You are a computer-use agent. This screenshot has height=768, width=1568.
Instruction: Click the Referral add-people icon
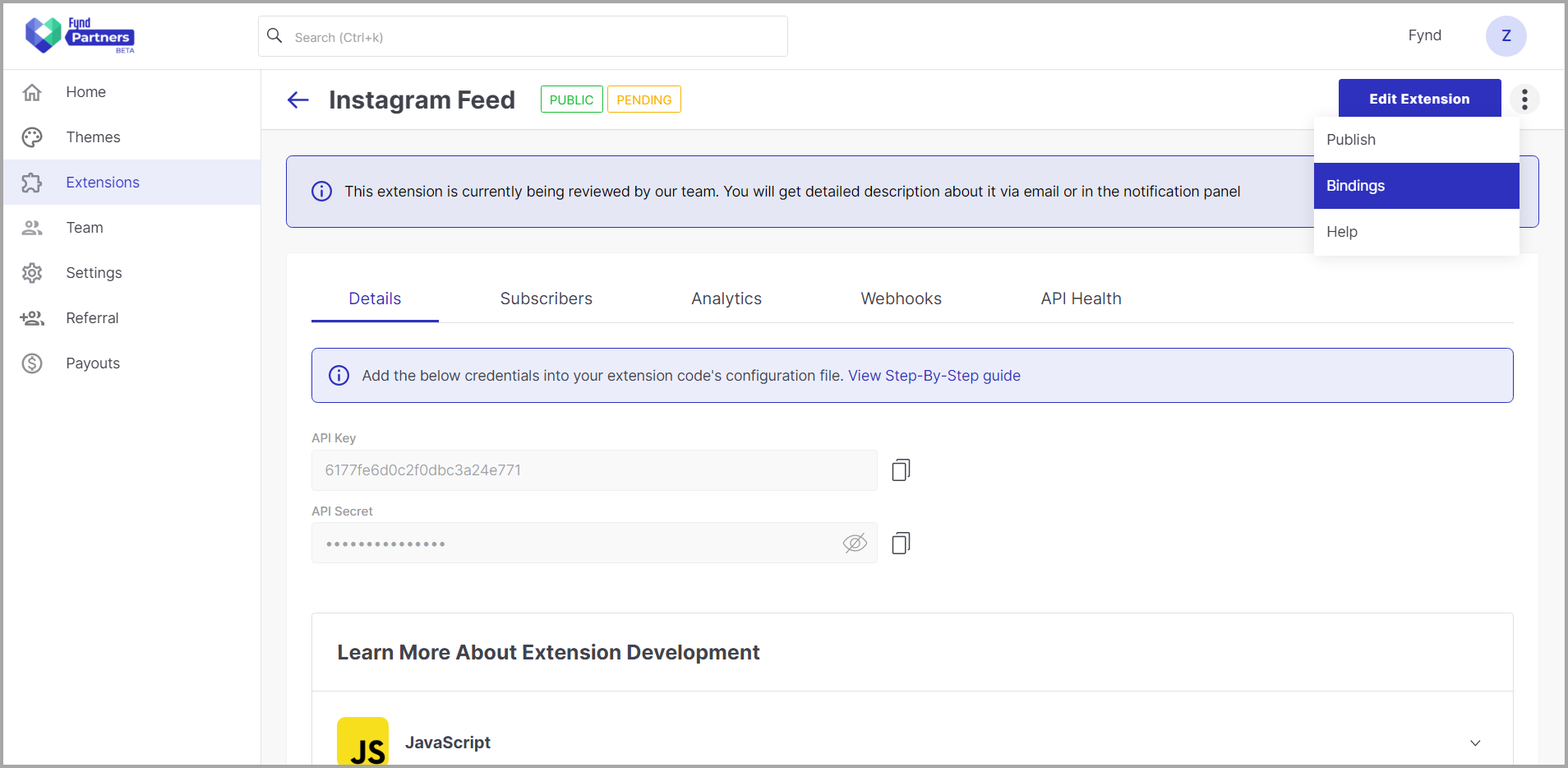coord(32,318)
